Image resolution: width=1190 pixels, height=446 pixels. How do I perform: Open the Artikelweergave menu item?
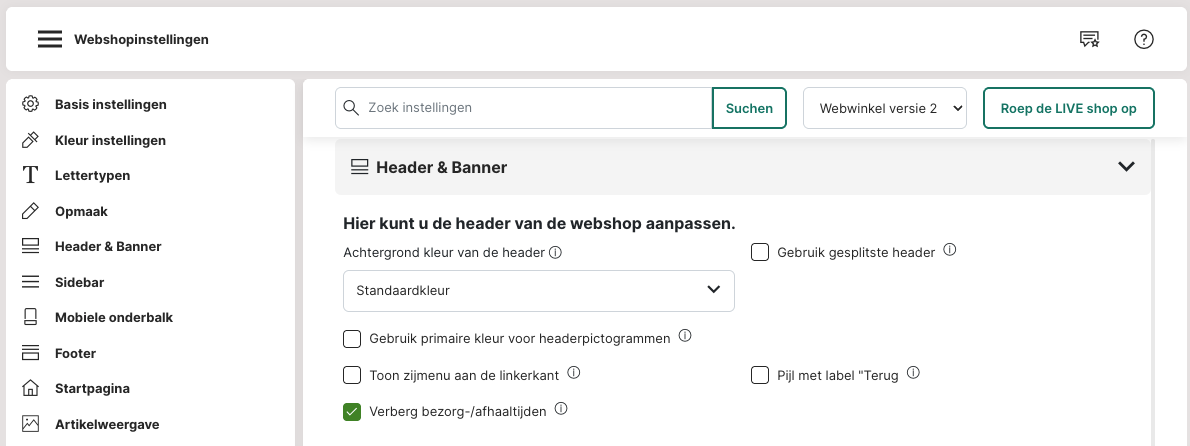(x=106, y=424)
